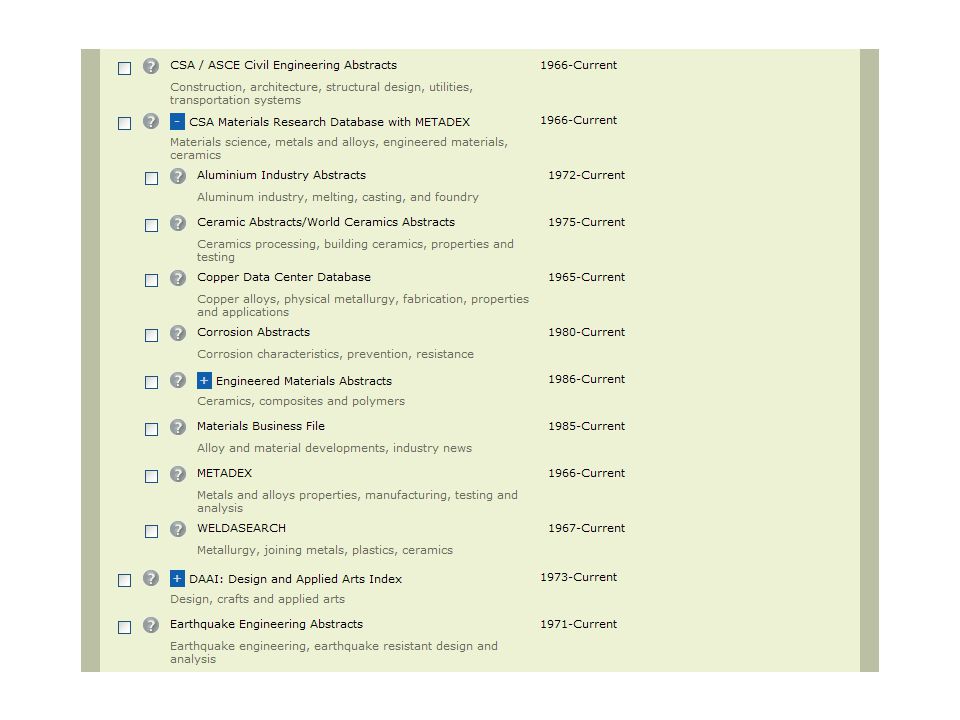Viewport: 960px width, 720px height.
Task: Check the CSA Materials Research Database with METADEX box
Action: 124,123
